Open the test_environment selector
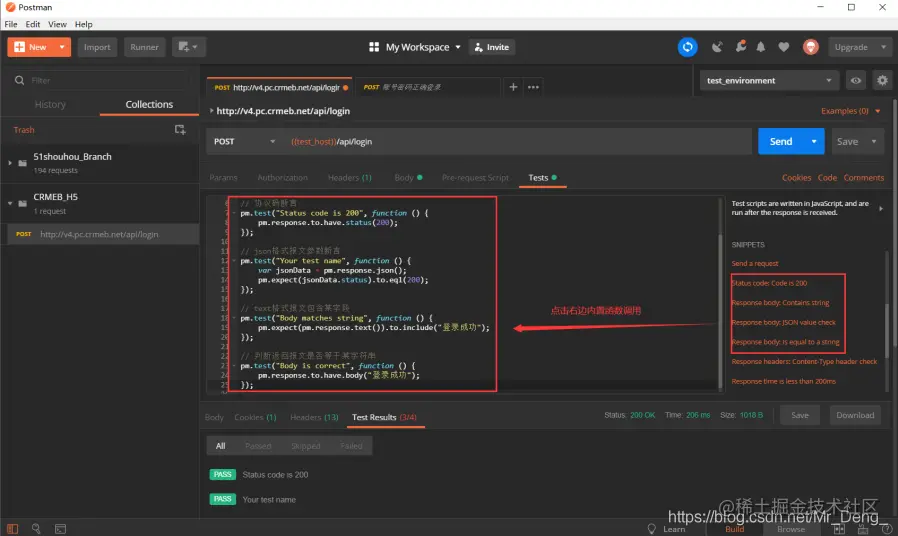898x536 pixels. [769, 81]
